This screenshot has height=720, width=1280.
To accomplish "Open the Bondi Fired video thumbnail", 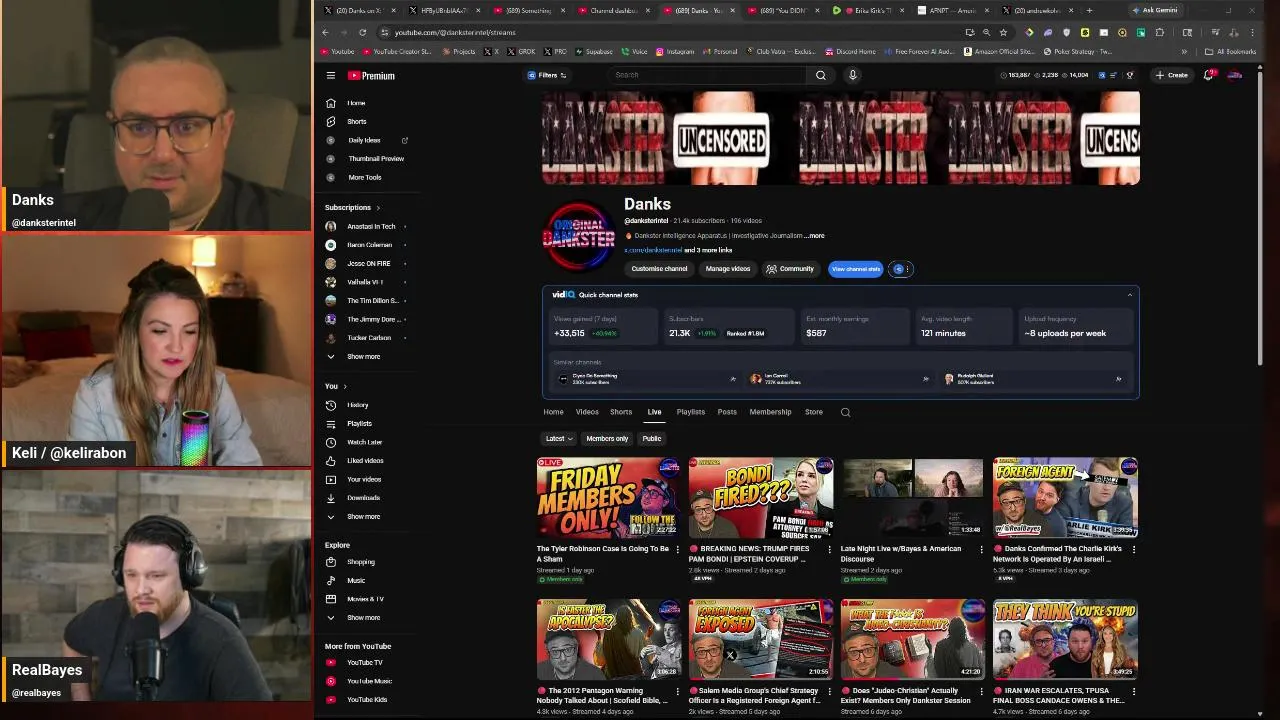I will click(x=761, y=498).
